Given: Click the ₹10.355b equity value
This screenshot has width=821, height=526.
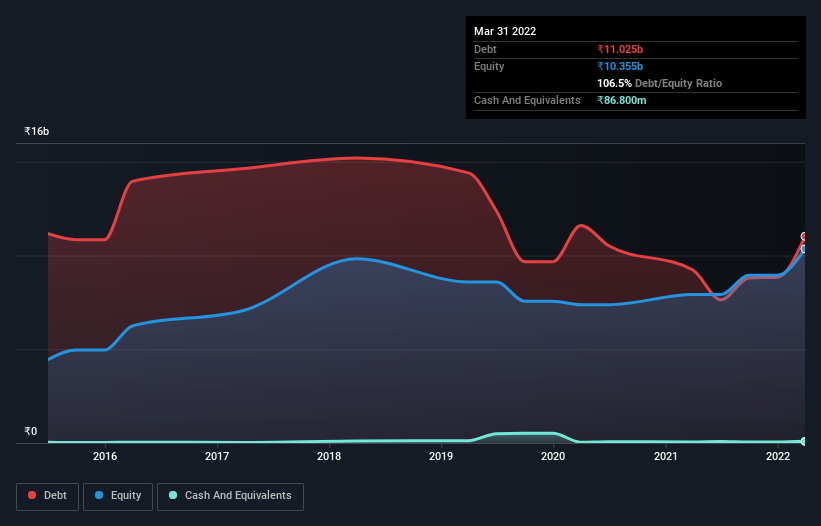Looking at the screenshot, I should click(x=620, y=66).
